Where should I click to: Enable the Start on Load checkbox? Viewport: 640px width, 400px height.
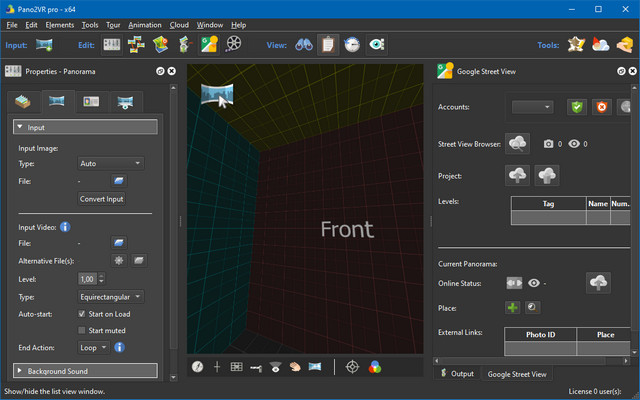[83, 314]
